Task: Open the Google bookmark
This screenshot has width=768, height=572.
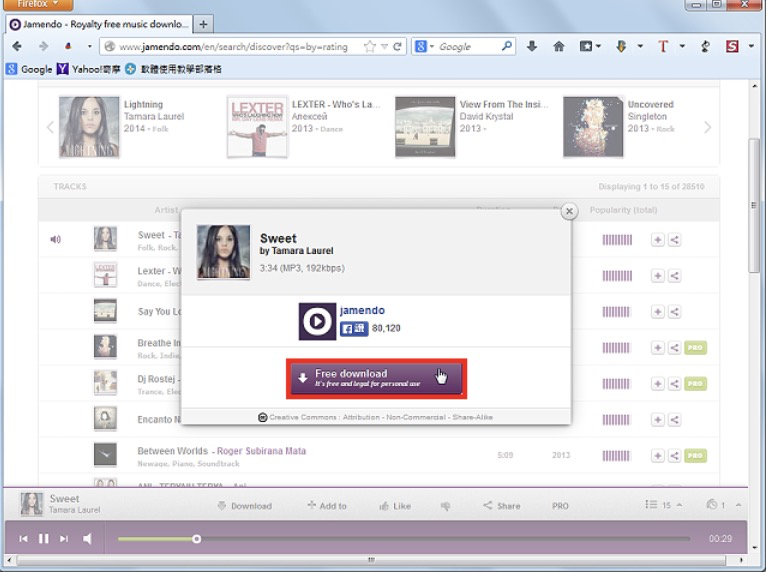Action: point(29,69)
